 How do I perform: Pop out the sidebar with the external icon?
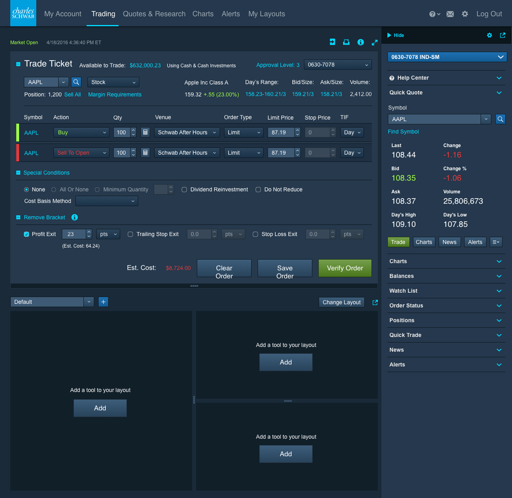(503, 35)
